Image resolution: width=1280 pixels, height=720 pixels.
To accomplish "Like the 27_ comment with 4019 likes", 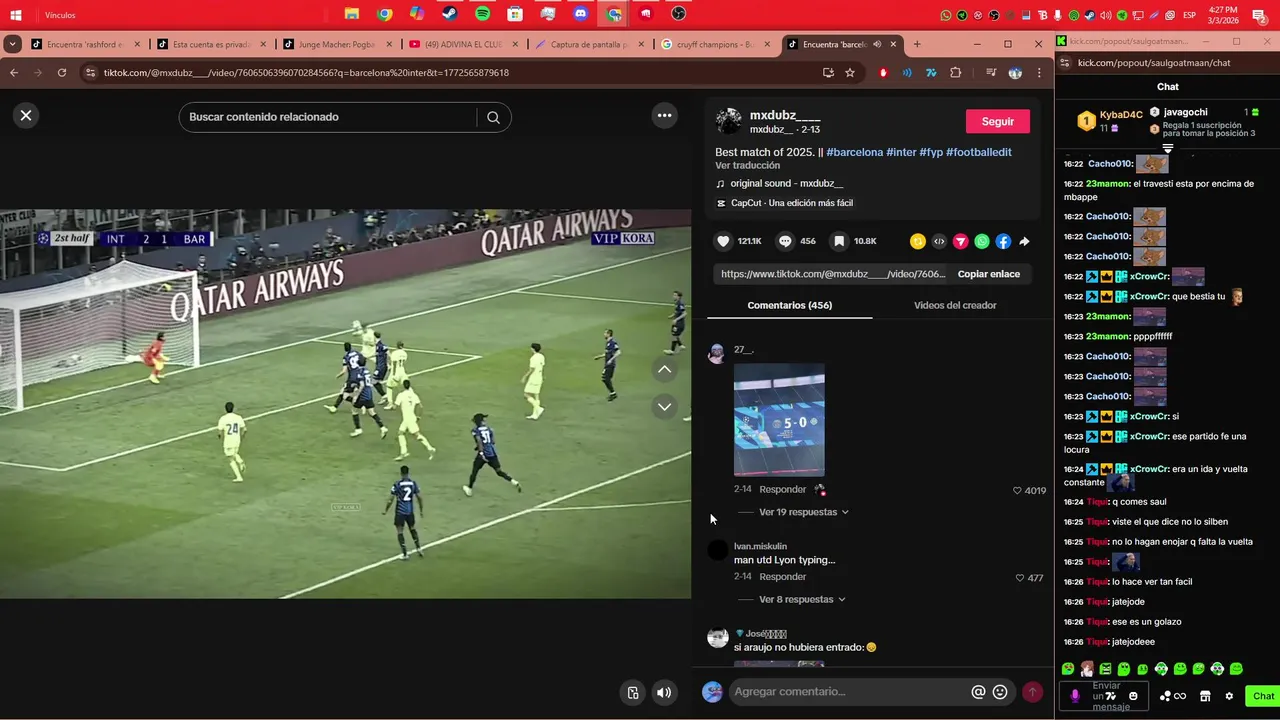I will [x=1018, y=491].
